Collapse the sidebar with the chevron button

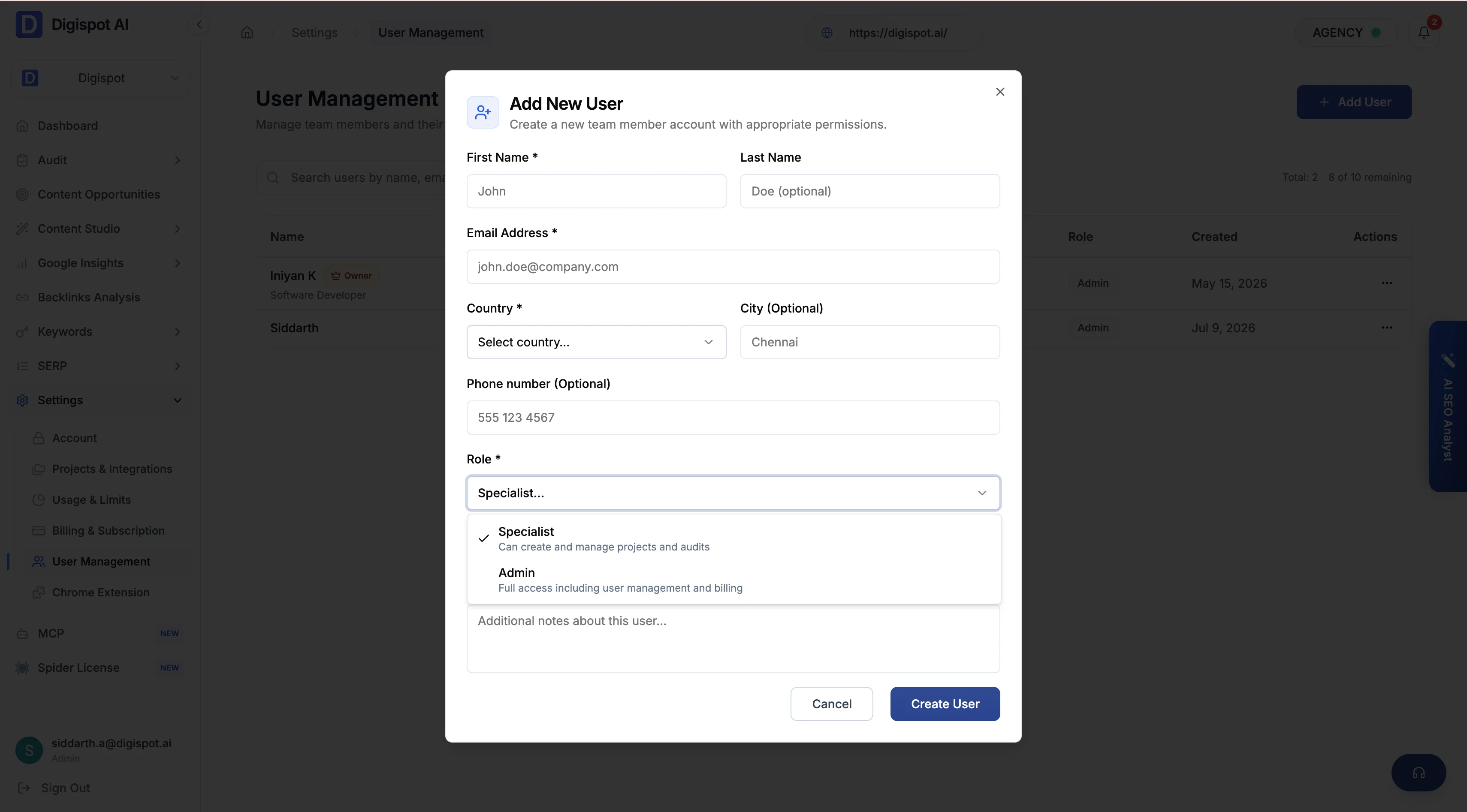point(199,24)
